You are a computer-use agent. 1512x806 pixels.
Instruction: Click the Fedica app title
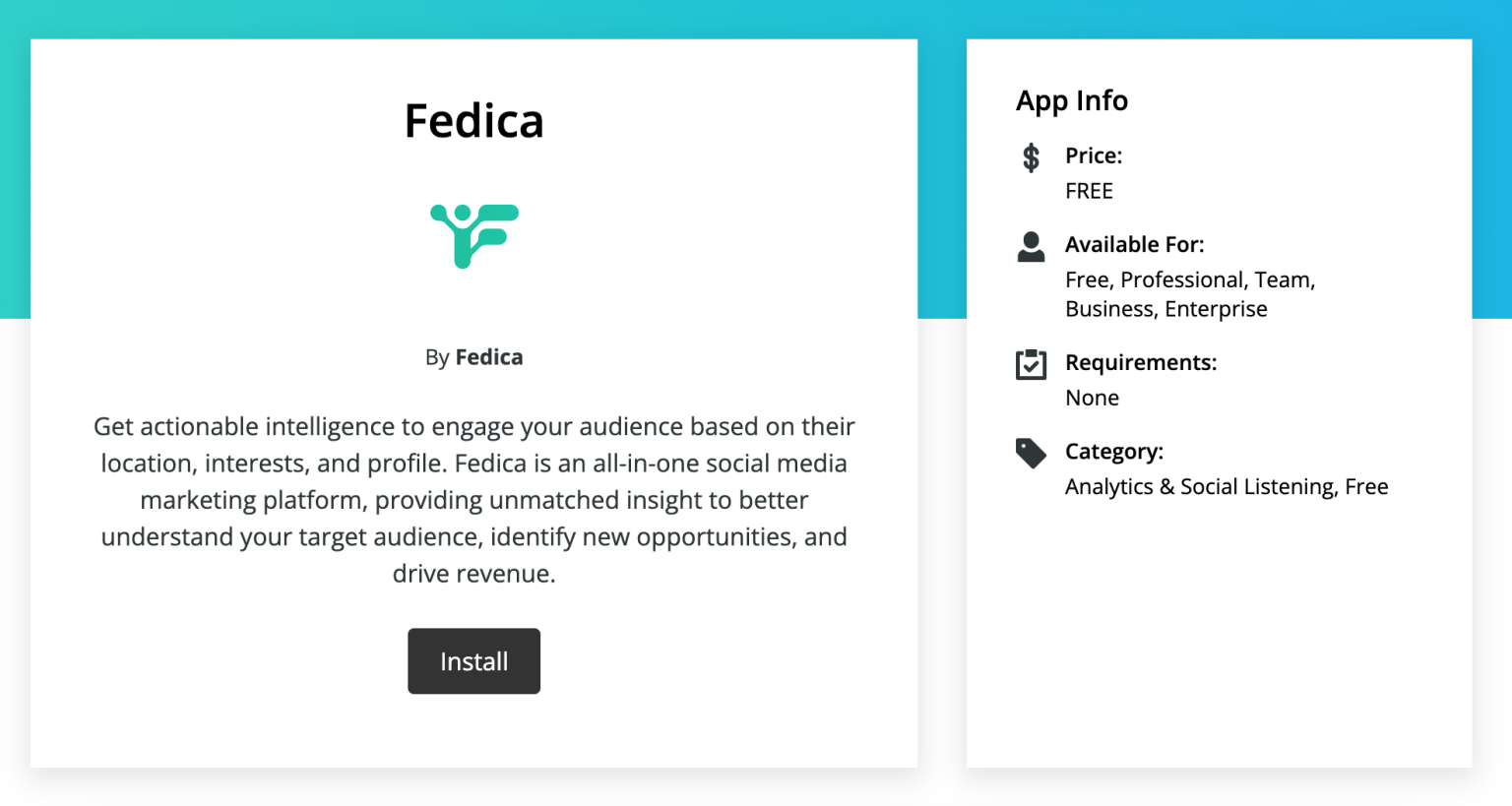[x=473, y=120]
